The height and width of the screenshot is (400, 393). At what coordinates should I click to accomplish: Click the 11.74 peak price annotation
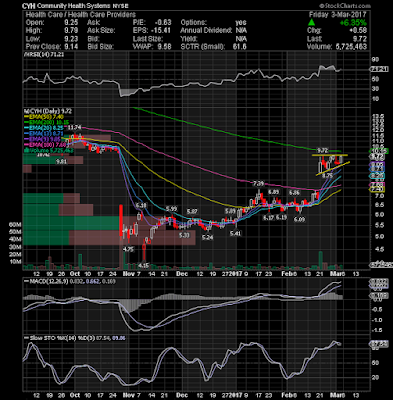pyautogui.click(x=74, y=127)
